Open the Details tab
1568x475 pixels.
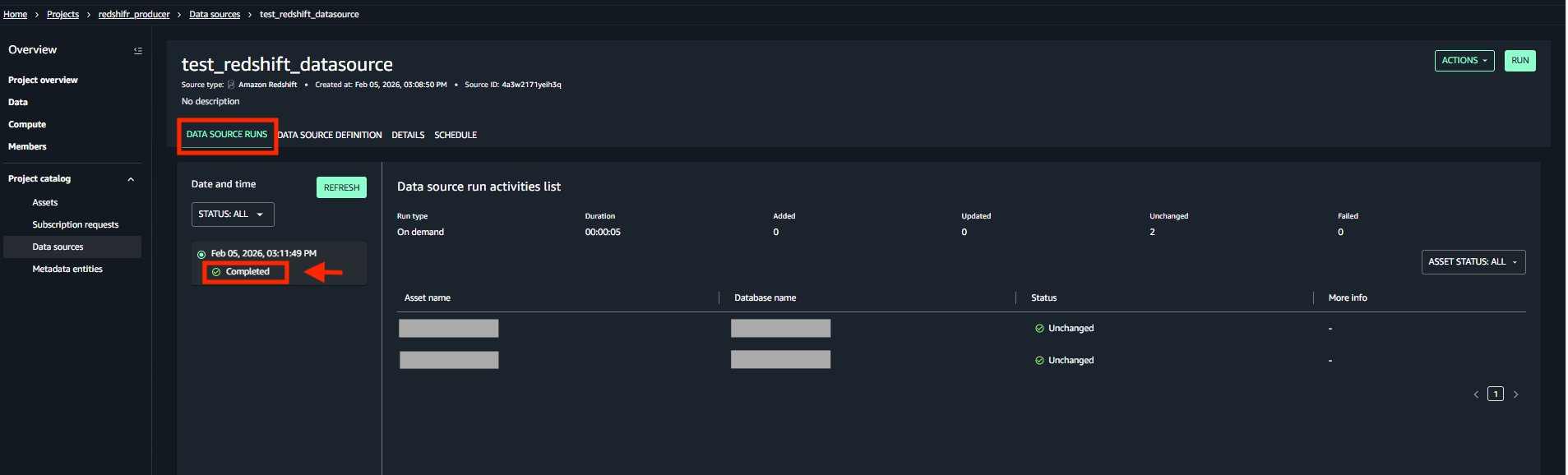[x=408, y=135]
